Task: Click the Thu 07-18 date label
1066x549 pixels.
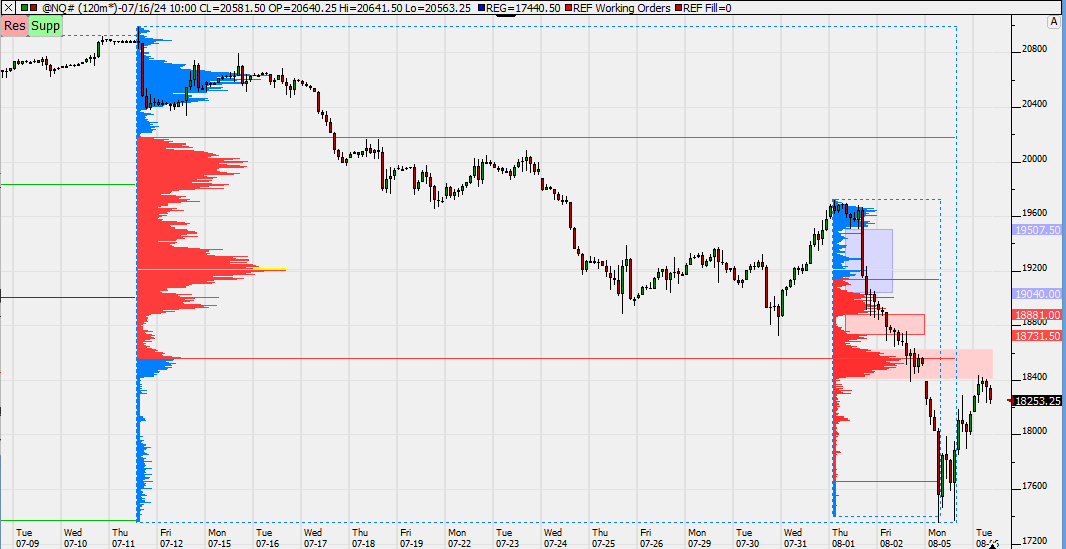Action: point(362,537)
